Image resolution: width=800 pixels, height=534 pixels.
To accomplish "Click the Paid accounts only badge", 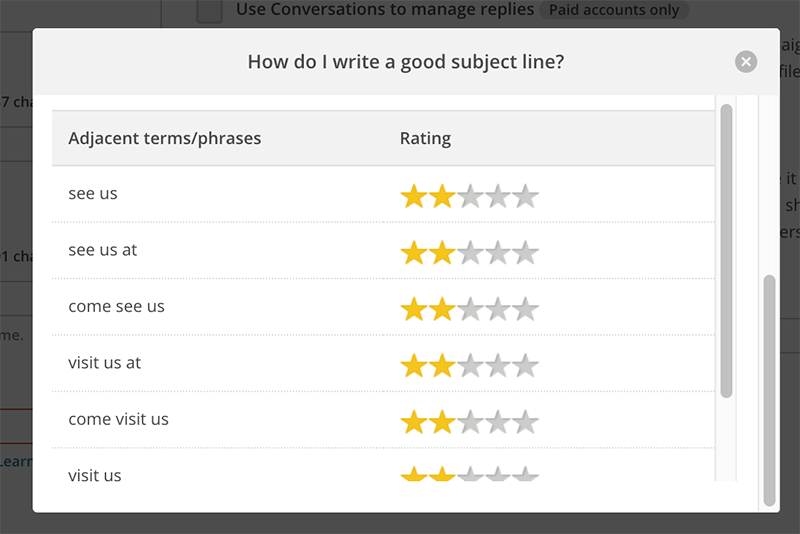I will [614, 10].
